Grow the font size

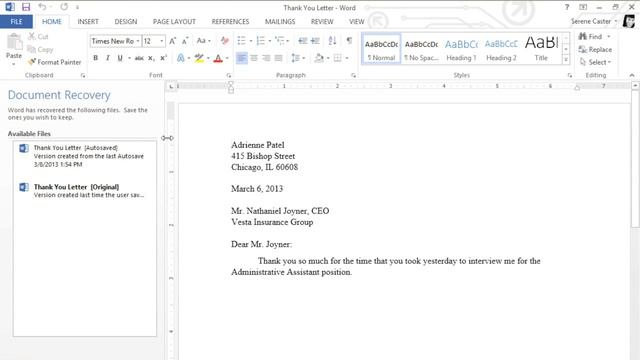tap(173, 41)
